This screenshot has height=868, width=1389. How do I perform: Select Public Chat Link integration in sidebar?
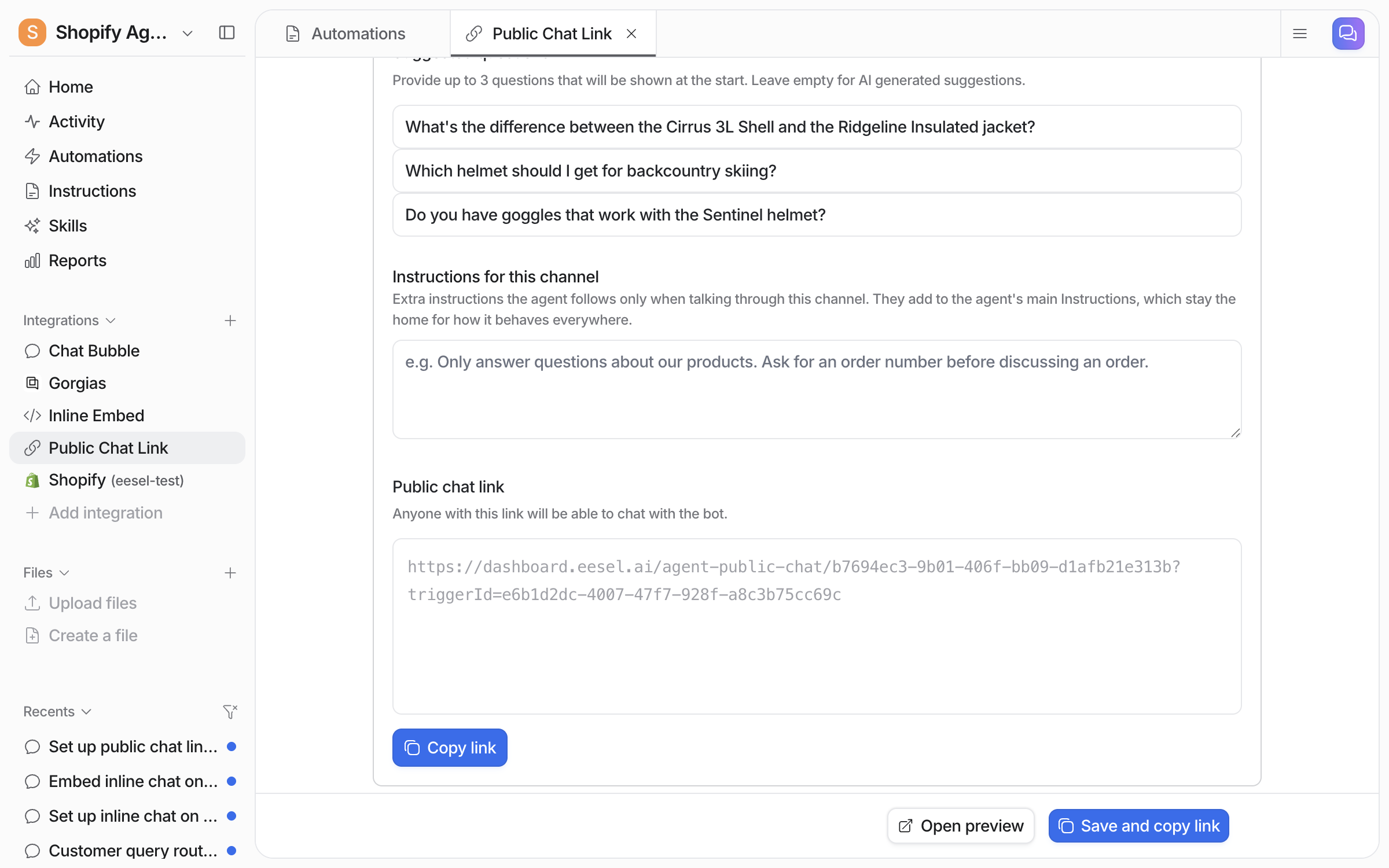click(127, 448)
